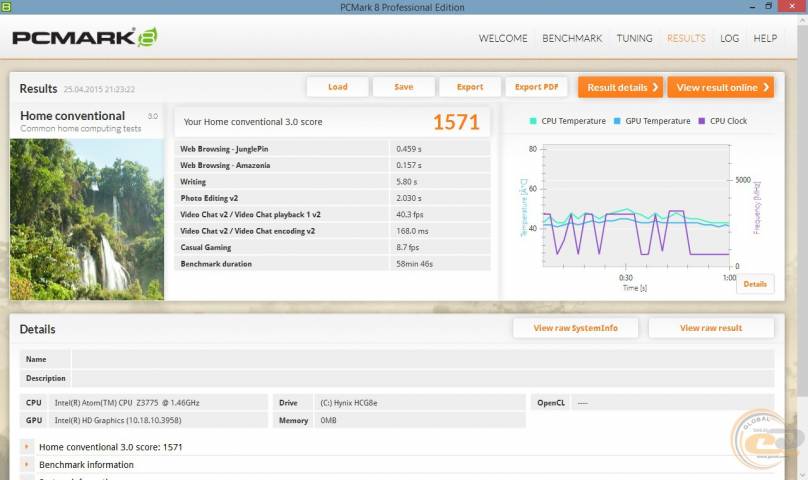Switch to the BENCHMARK tab
808x480 pixels.
click(x=572, y=39)
